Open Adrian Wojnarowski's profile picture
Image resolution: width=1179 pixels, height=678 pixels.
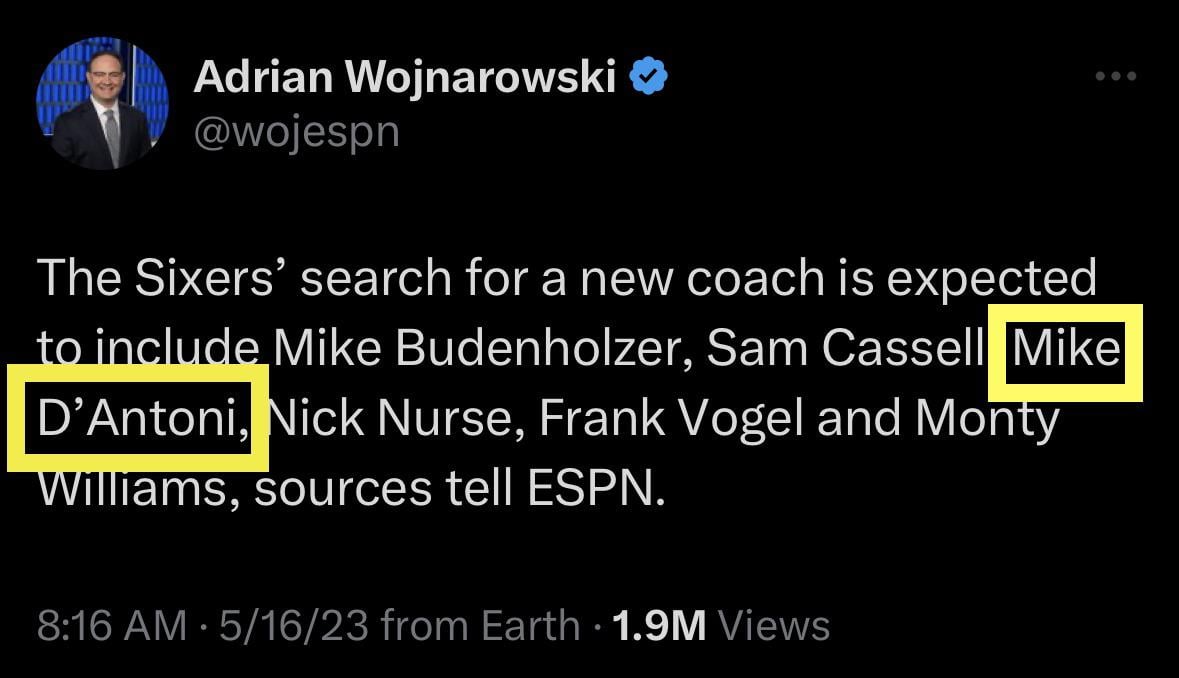coord(102,104)
